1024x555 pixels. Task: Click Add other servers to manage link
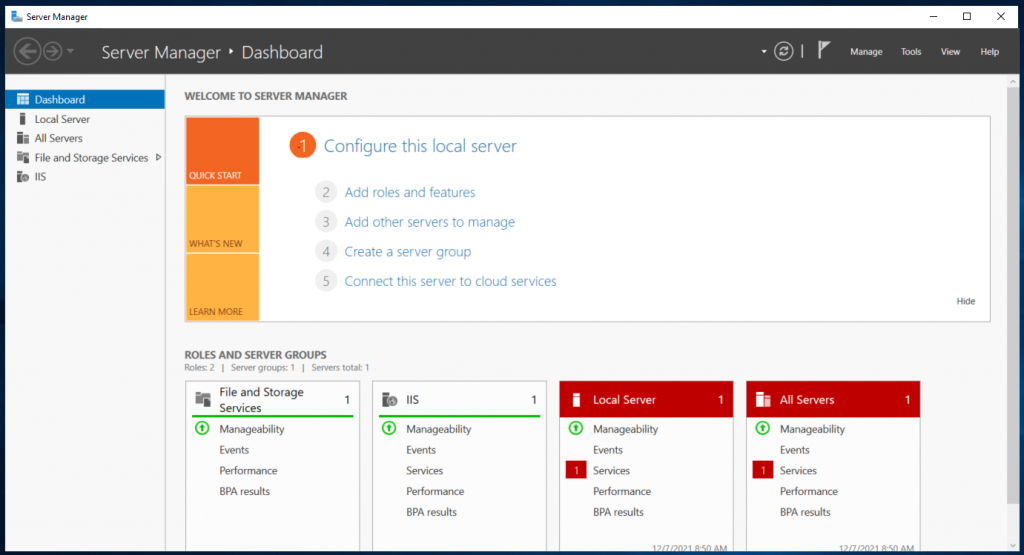click(430, 222)
